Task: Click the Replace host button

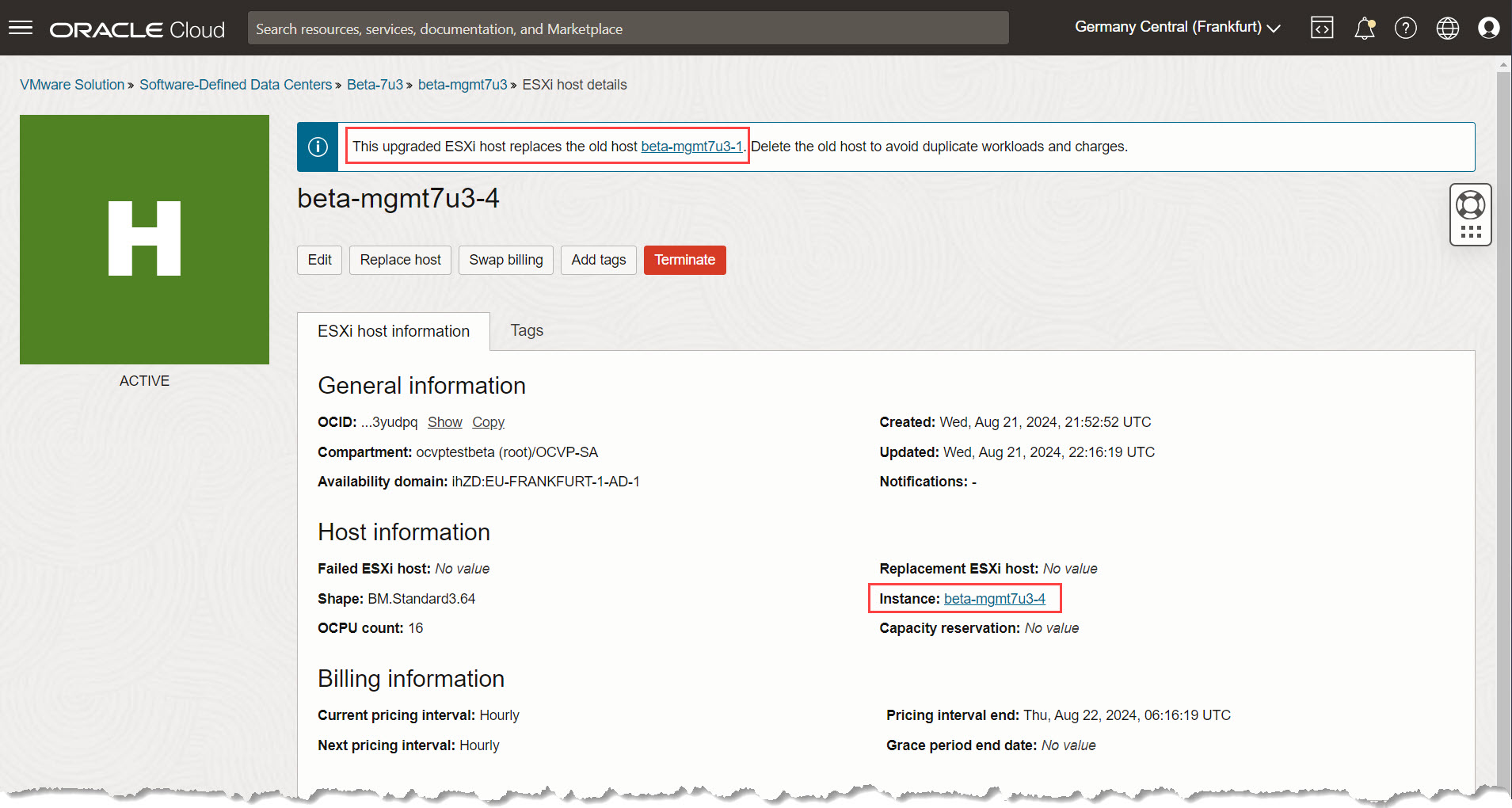Action: coord(400,260)
